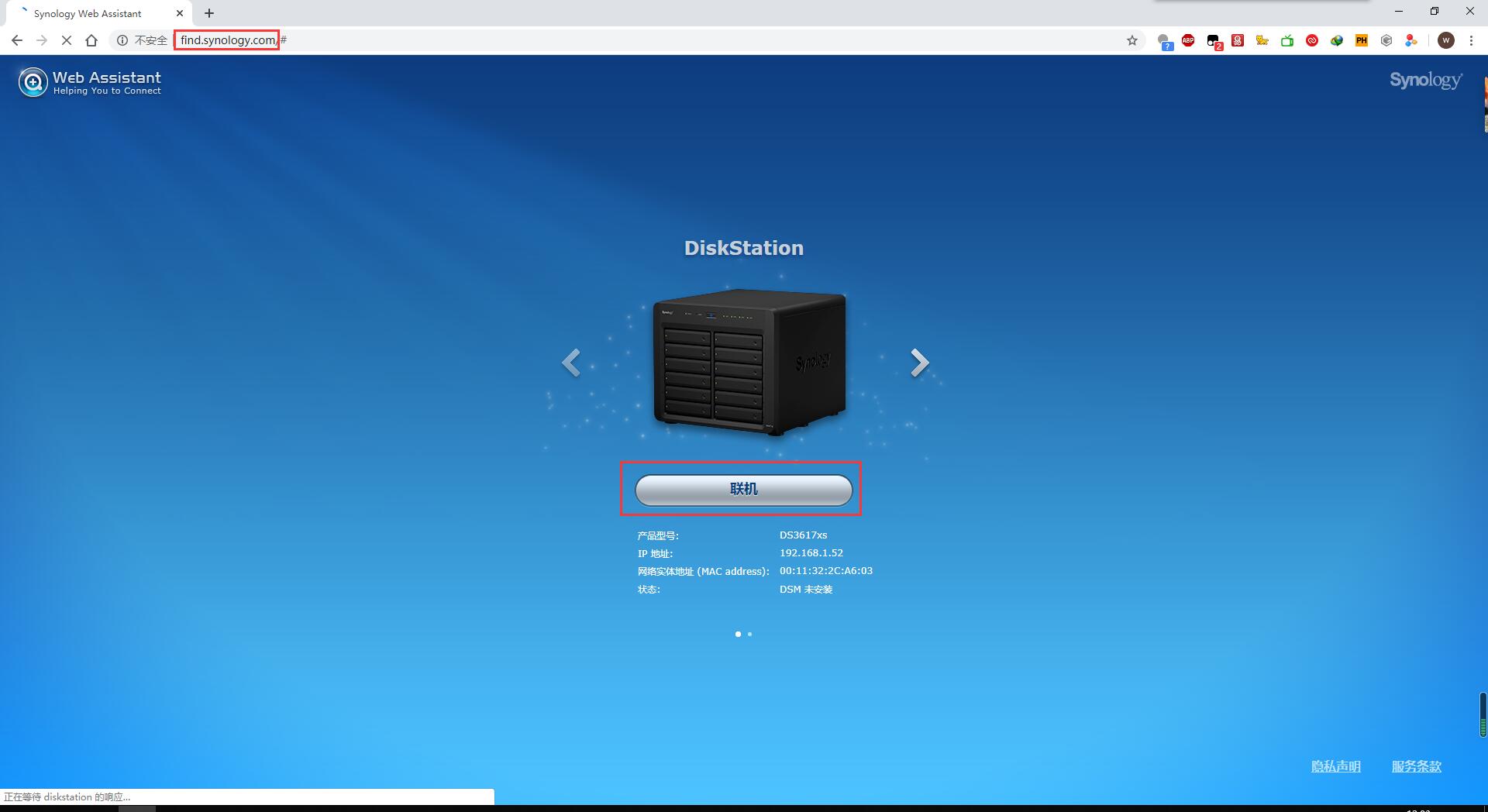Click the browser home button
The image size is (1488, 812).
tap(91, 40)
